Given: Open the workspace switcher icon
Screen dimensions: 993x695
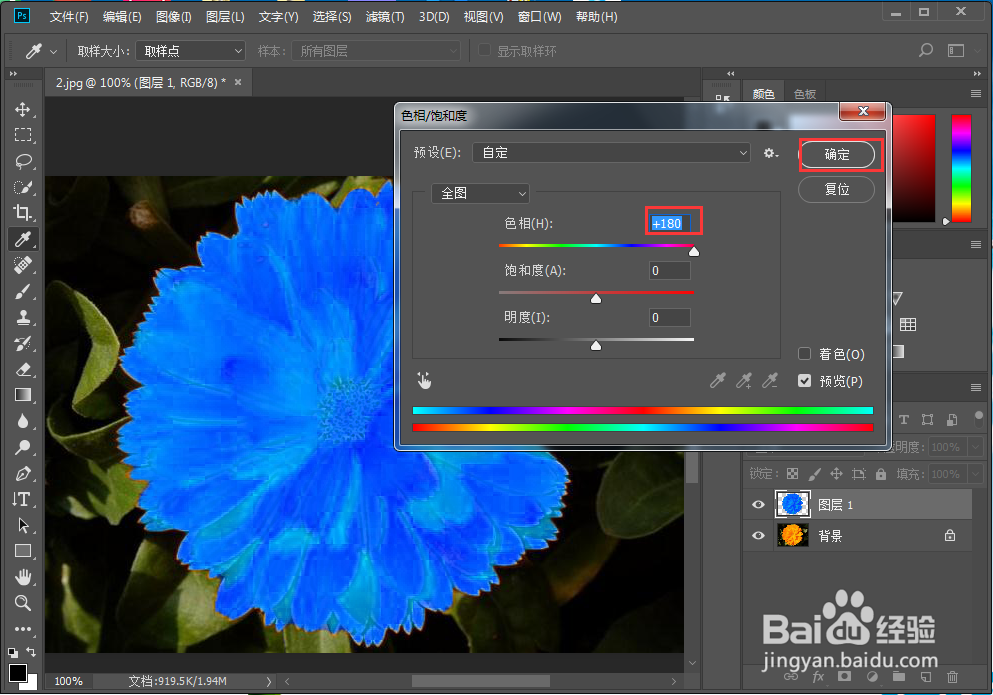Looking at the screenshot, I should click(x=956, y=50).
